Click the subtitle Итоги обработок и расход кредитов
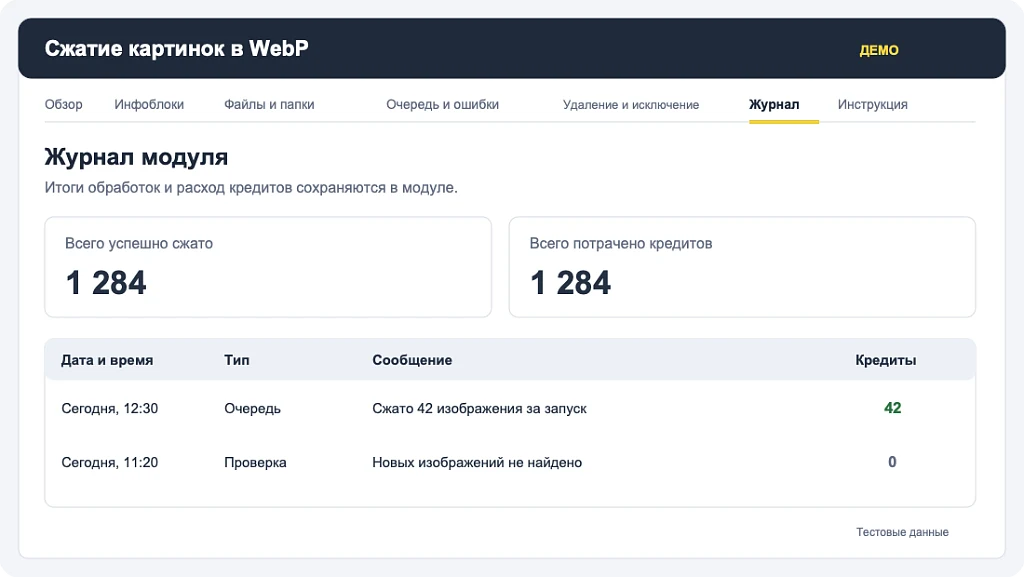This screenshot has height=577, width=1024. tap(251, 188)
